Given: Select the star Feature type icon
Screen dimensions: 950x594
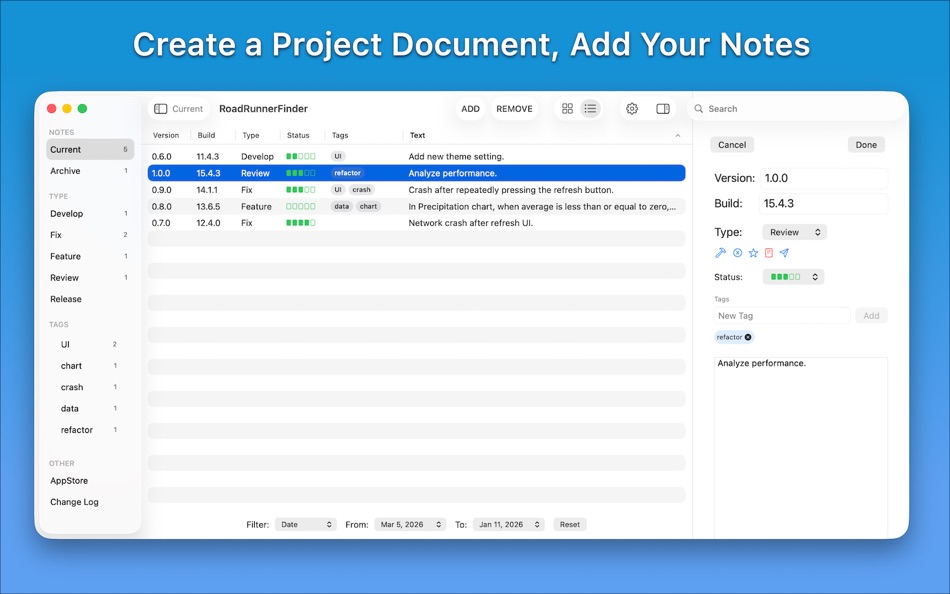Looking at the screenshot, I should click(x=753, y=252).
